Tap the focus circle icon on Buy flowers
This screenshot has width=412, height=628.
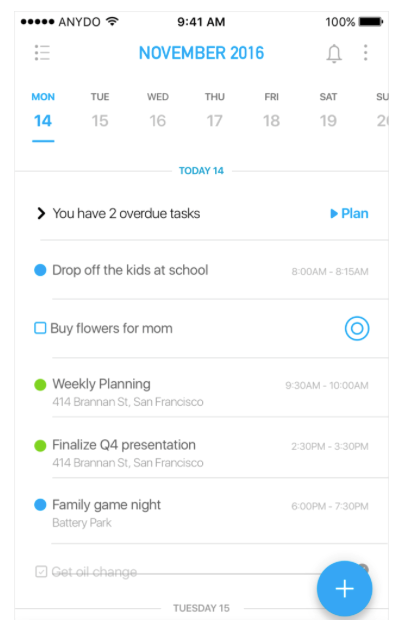[357, 328]
